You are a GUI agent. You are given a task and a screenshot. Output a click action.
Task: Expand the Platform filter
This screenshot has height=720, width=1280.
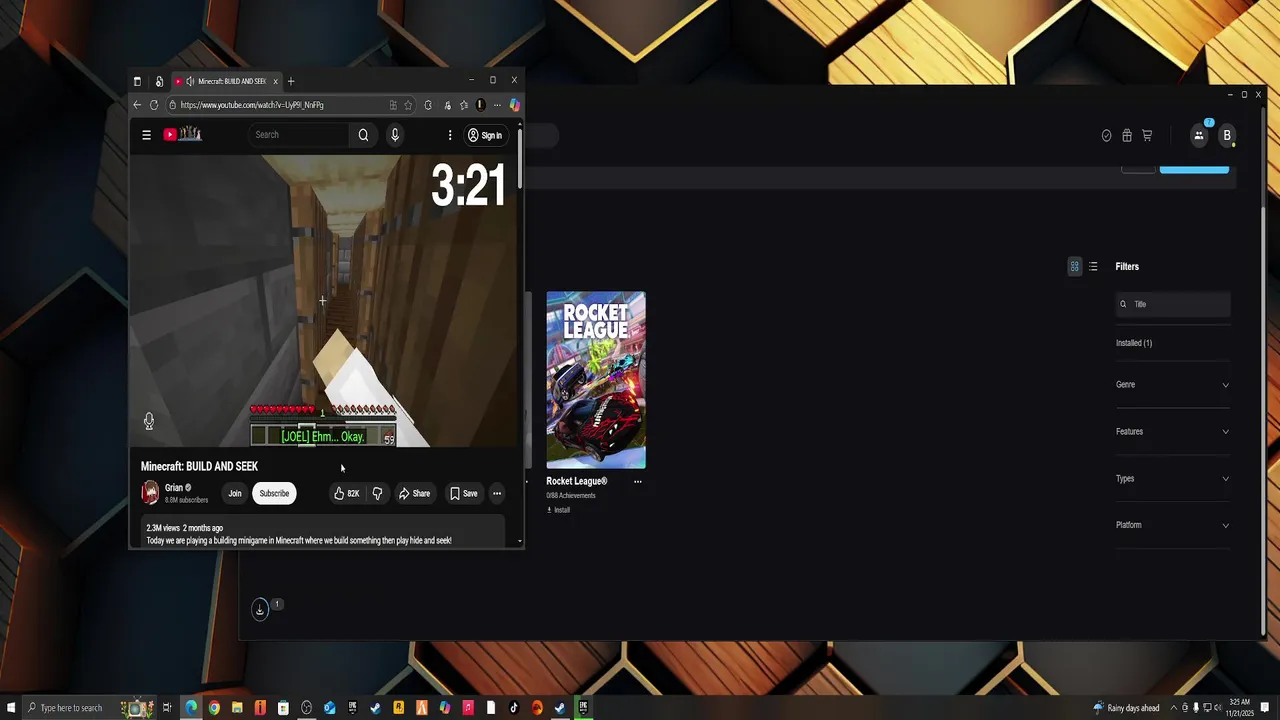[x=1173, y=525]
